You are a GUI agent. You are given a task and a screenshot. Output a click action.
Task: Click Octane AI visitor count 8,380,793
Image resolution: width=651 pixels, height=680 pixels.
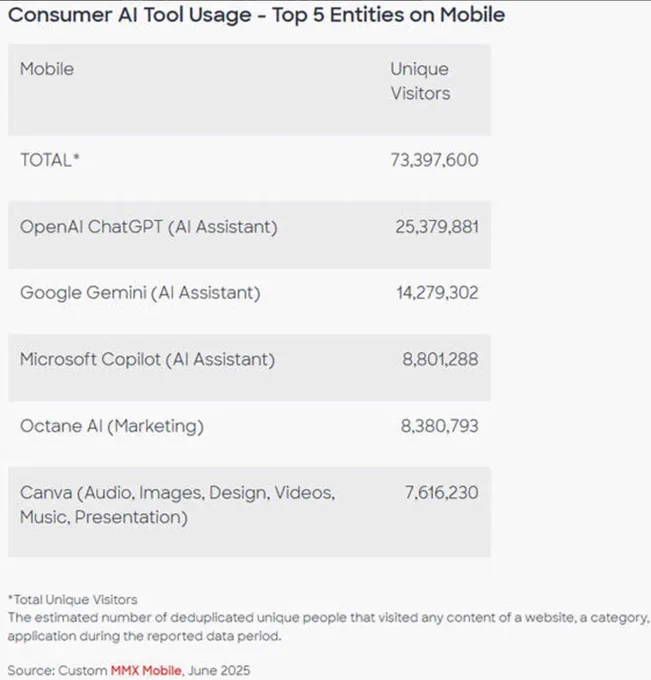(x=439, y=426)
